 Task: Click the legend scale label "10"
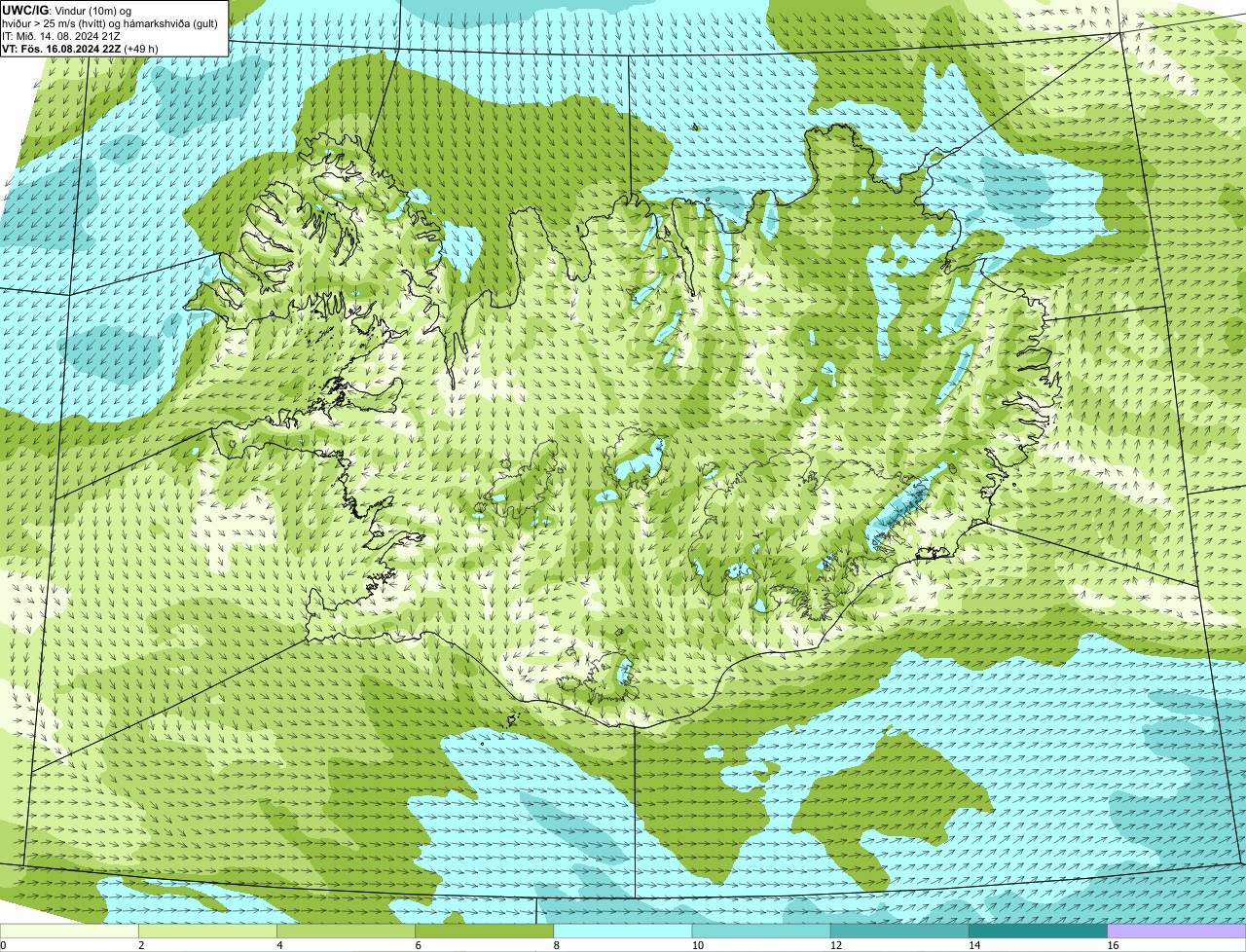pyautogui.click(x=697, y=945)
